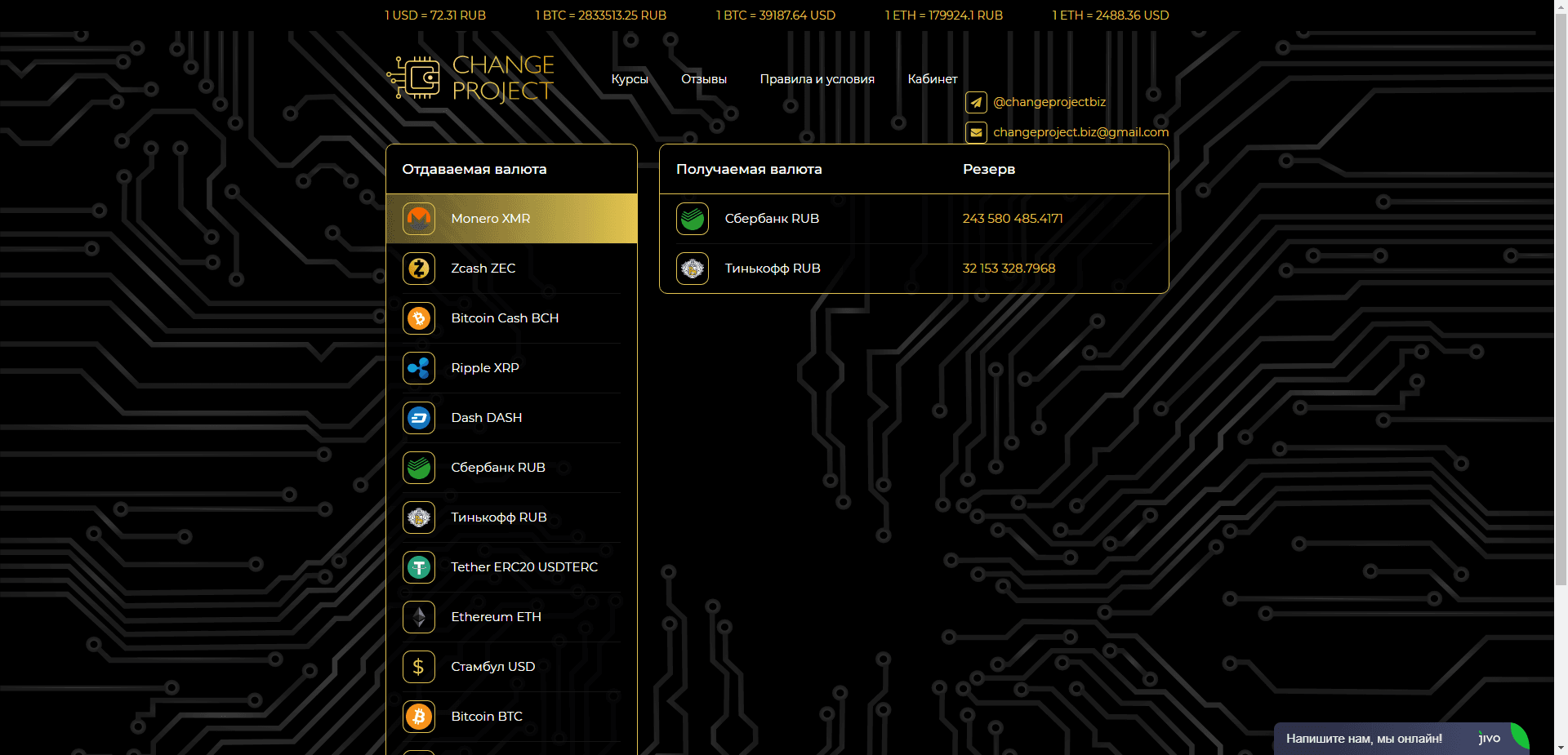Click the Telegram paper plane icon
This screenshot has height=755, width=1568.
tap(976, 102)
